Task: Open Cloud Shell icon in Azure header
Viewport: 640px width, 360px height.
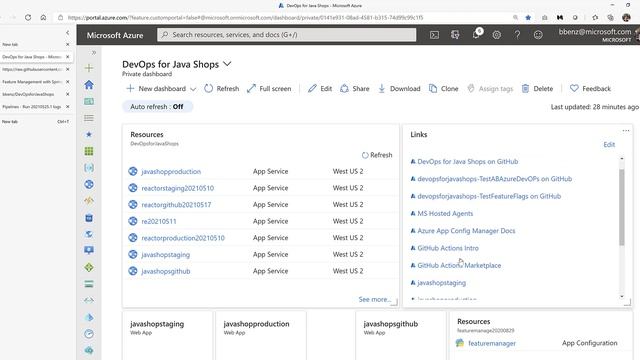Action: tap(434, 35)
